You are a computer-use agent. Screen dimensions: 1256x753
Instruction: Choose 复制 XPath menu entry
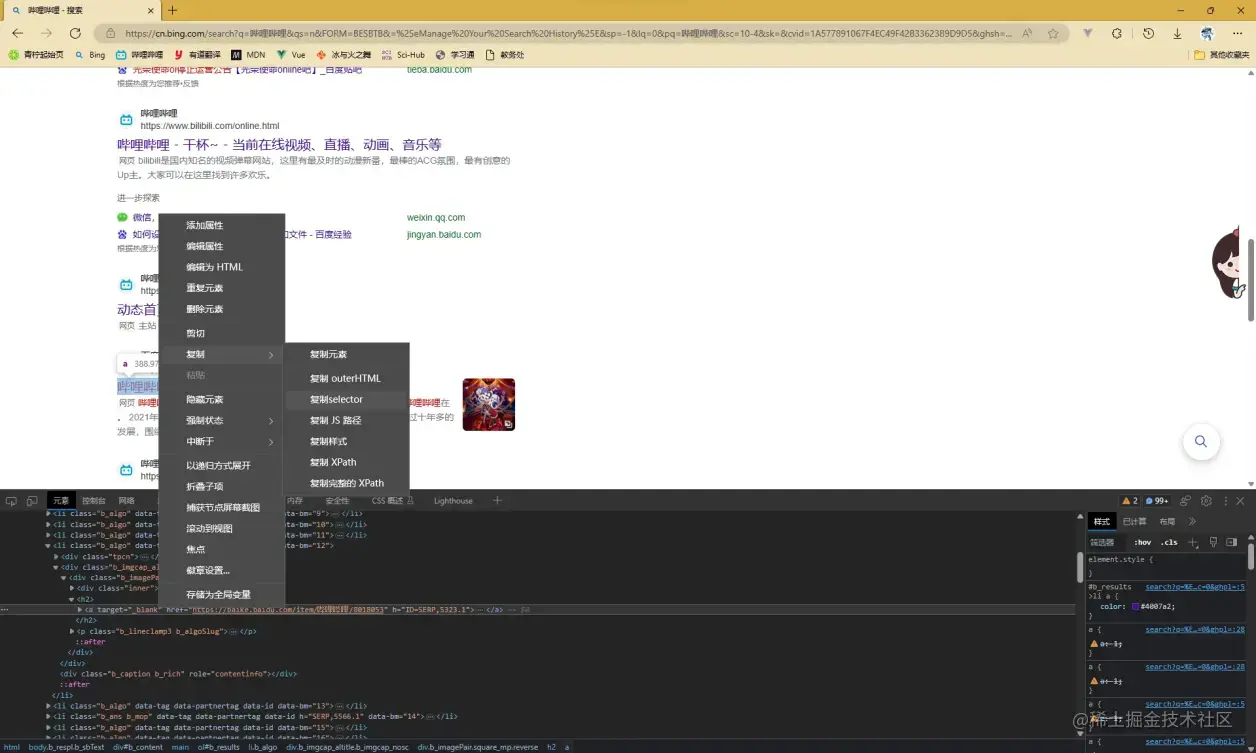pyautogui.click(x=346, y=462)
